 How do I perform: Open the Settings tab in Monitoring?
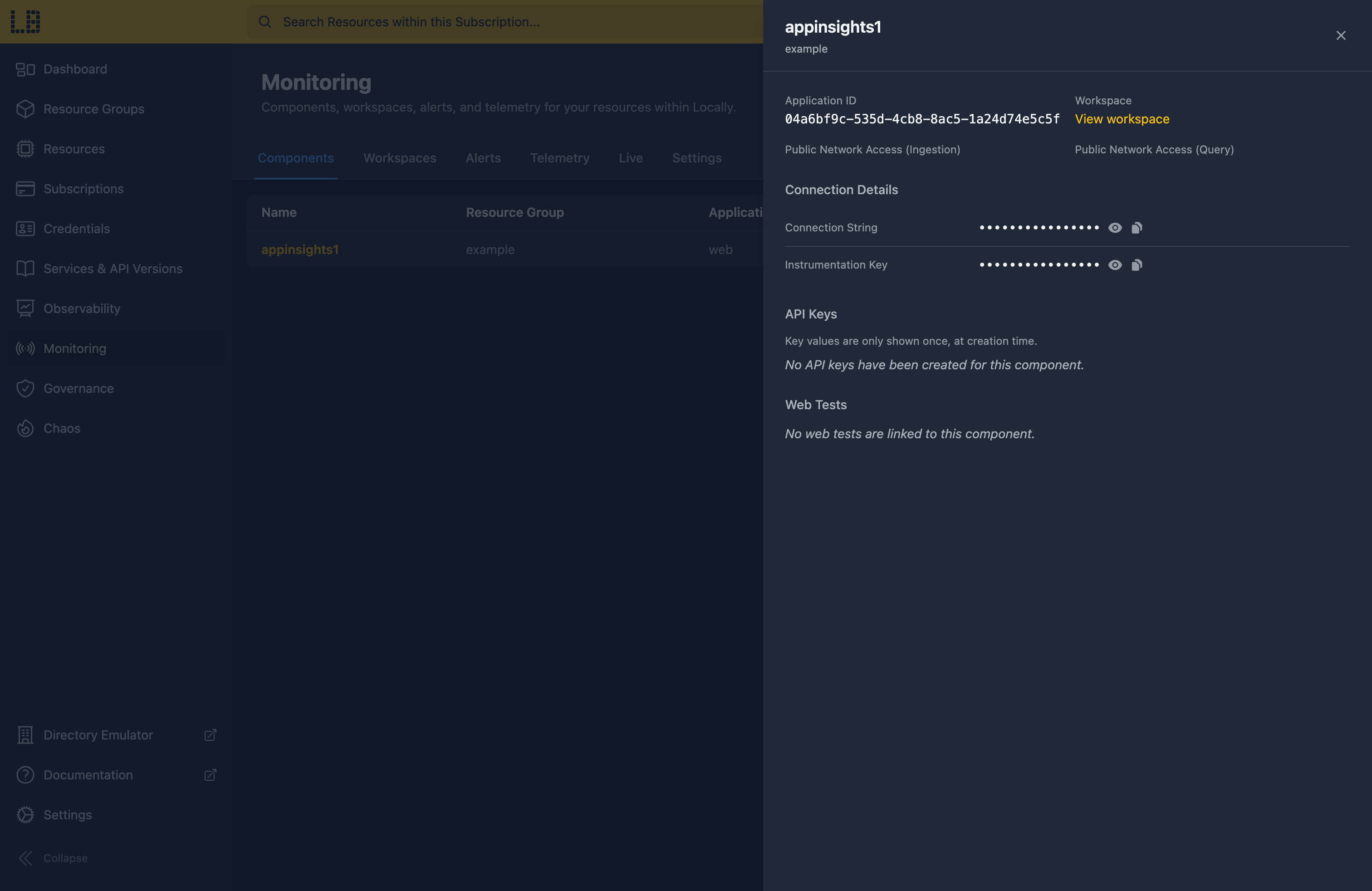pos(696,158)
